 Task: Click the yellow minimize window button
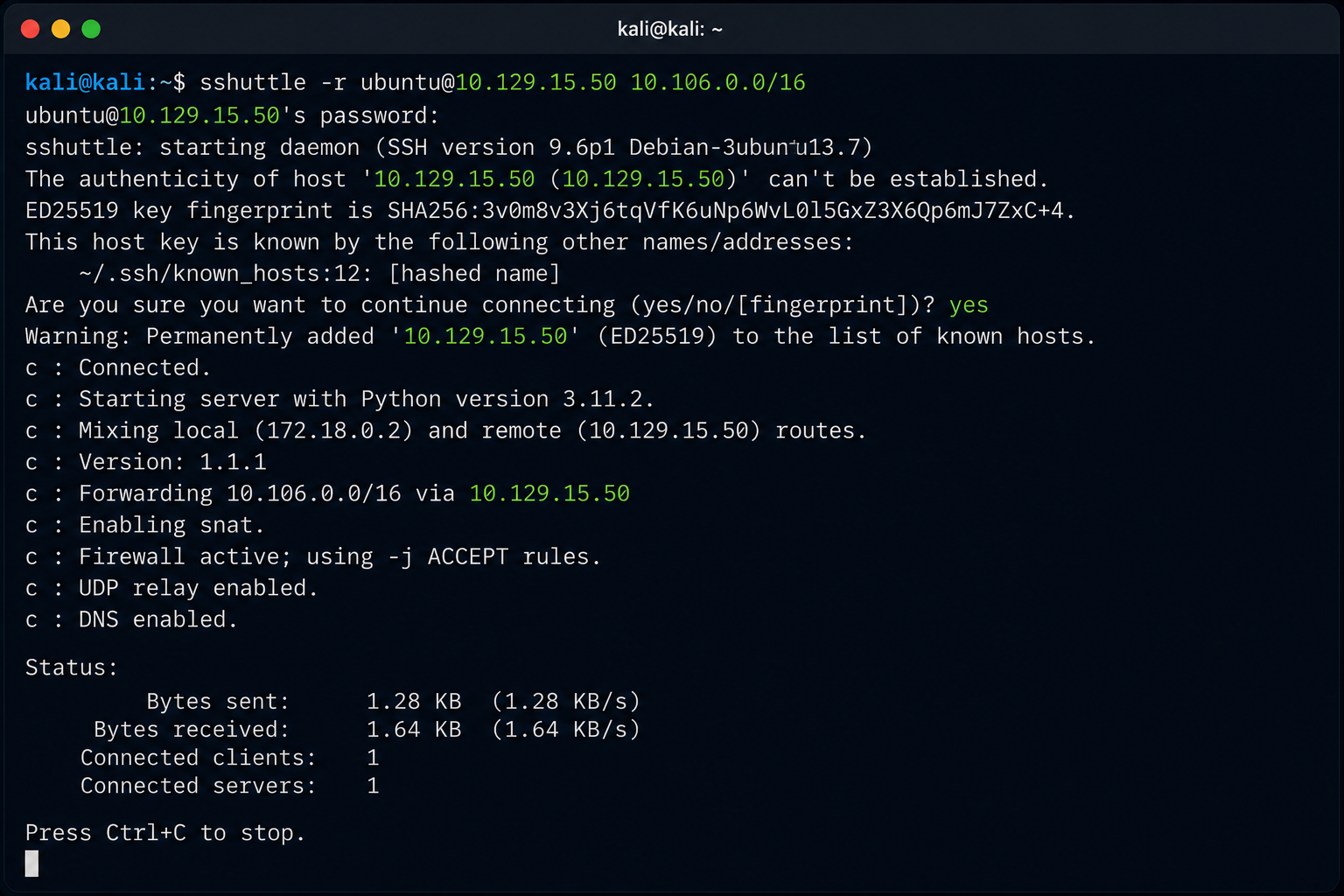(x=60, y=29)
